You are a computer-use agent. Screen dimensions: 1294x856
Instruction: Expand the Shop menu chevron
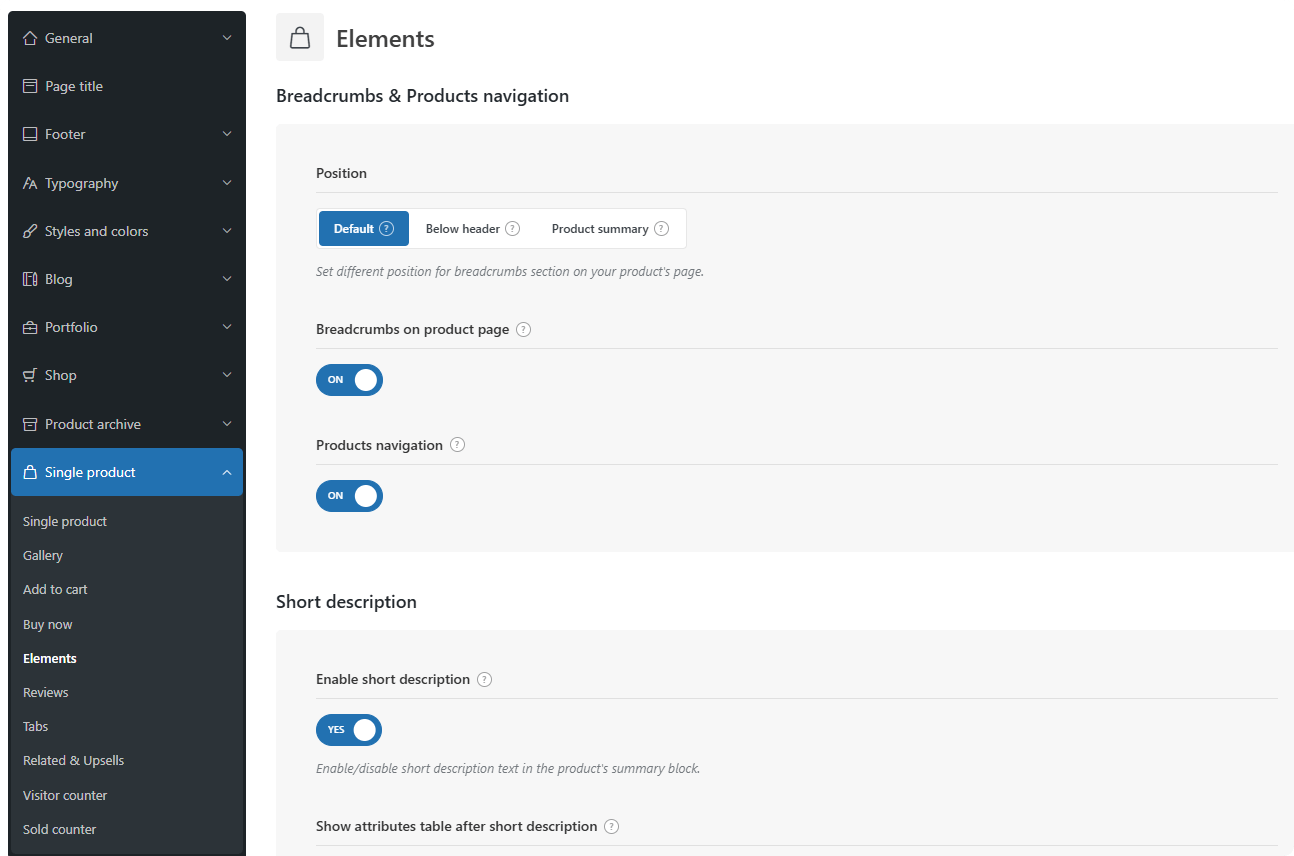(x=227, y=375)
